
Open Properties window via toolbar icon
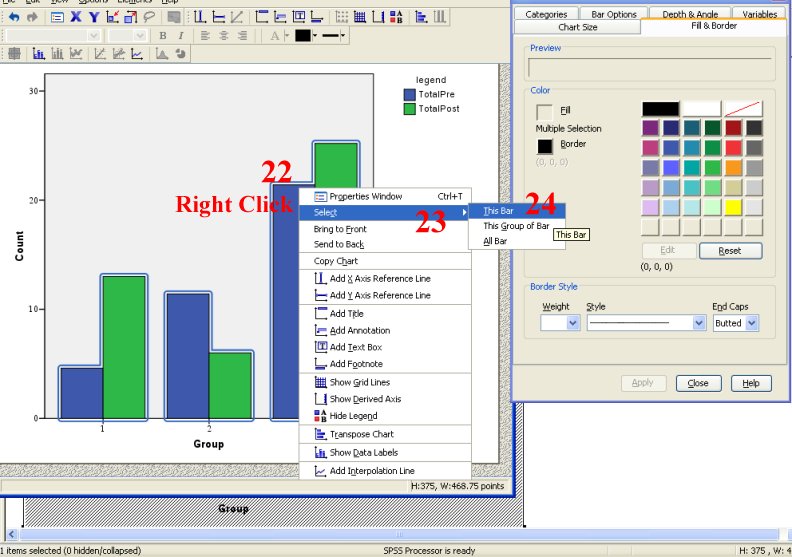(57, 18)
